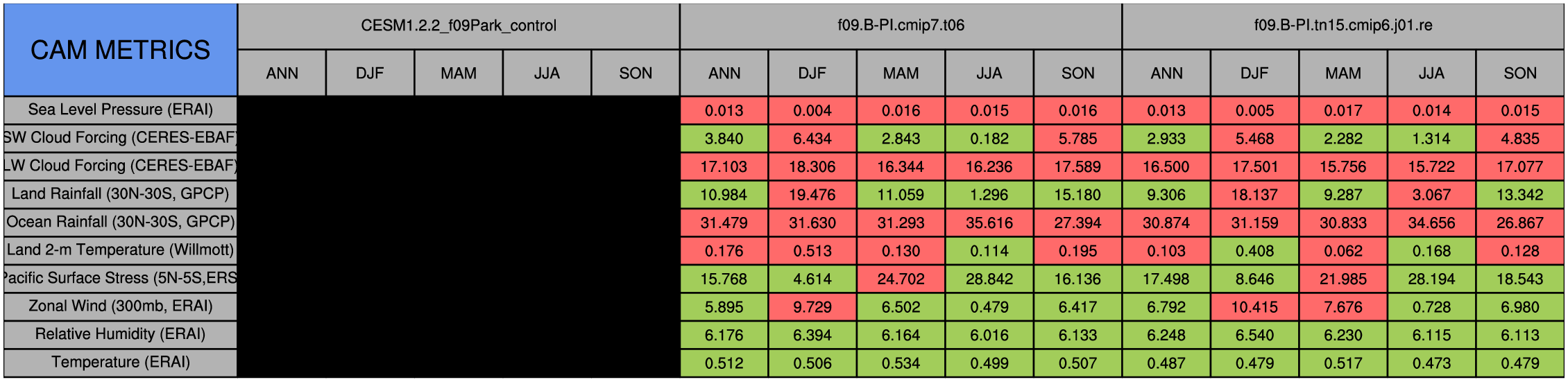Click the red cell showing 24.702
This screenshot has width=1568, height=382.
[901, 279]
